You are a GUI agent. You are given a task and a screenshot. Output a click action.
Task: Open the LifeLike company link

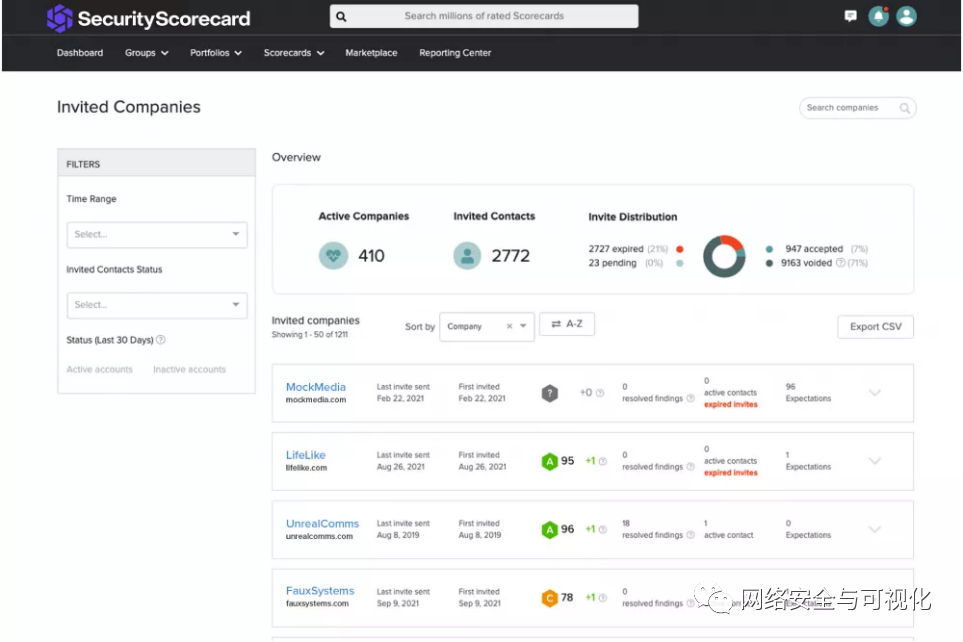coord(305,455)
